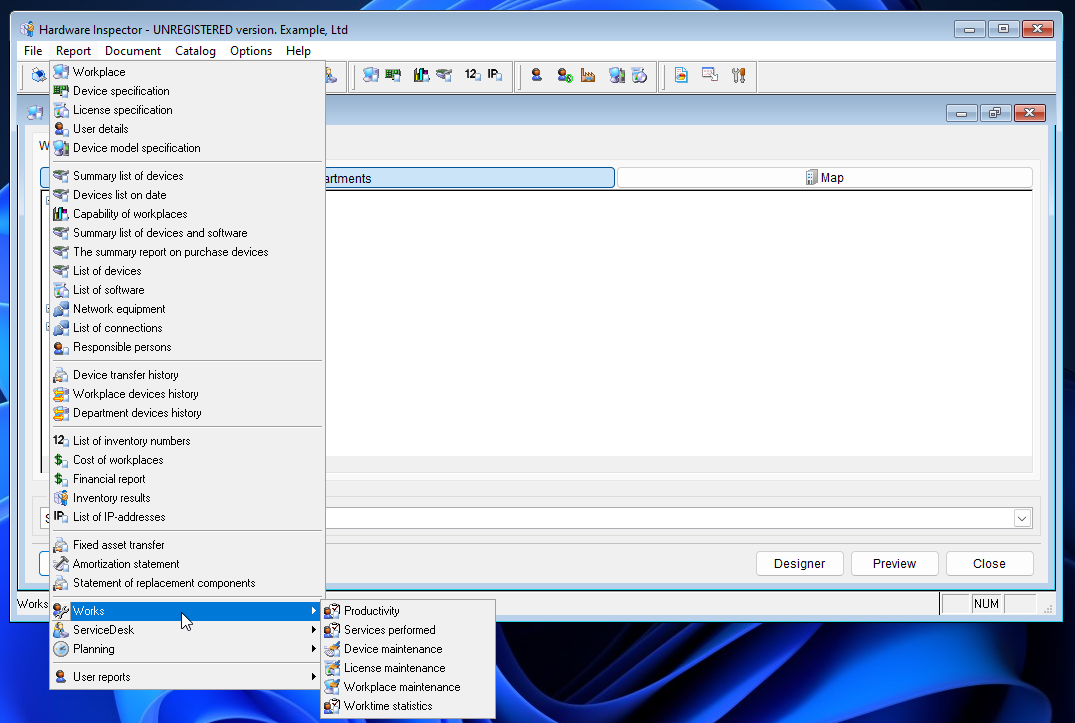Screen dimensions: 1075x723
Task: Click the factory building toolbar icon
Action: pos(588,75)
